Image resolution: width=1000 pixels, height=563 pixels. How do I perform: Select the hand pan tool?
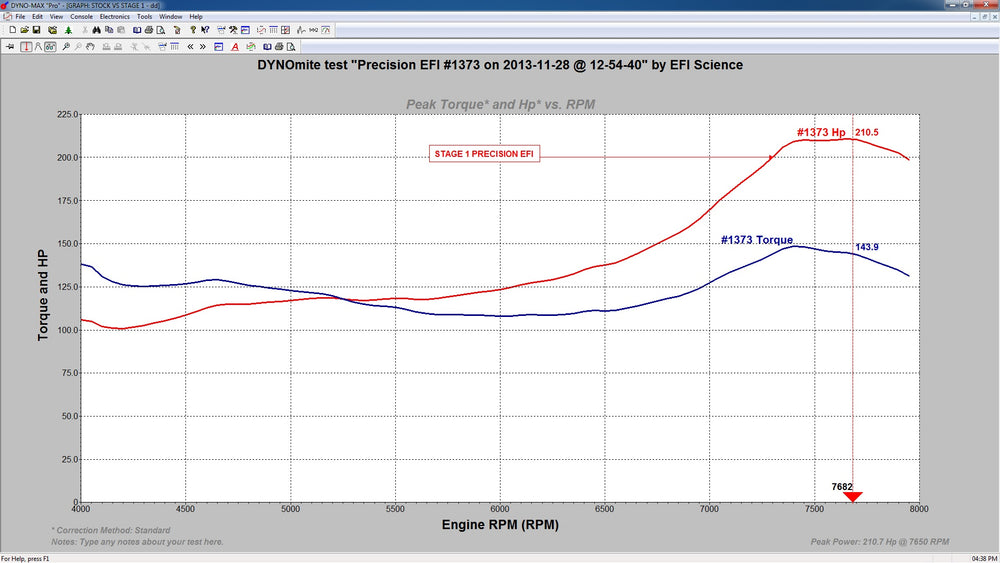coord(90,47)
